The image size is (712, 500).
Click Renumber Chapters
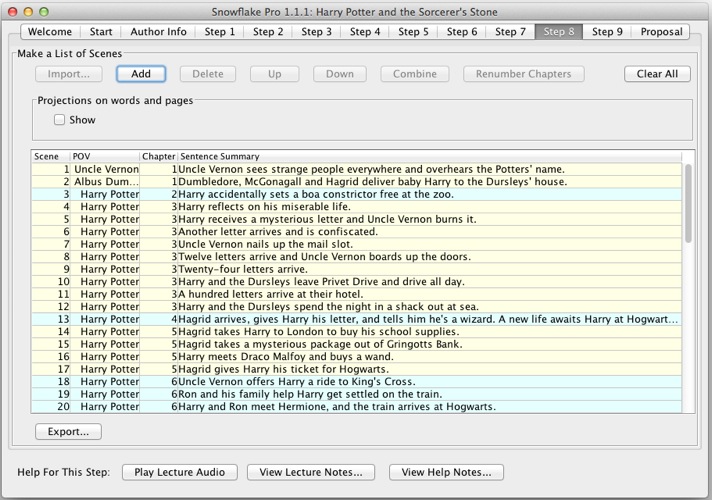tap(524, 74)
